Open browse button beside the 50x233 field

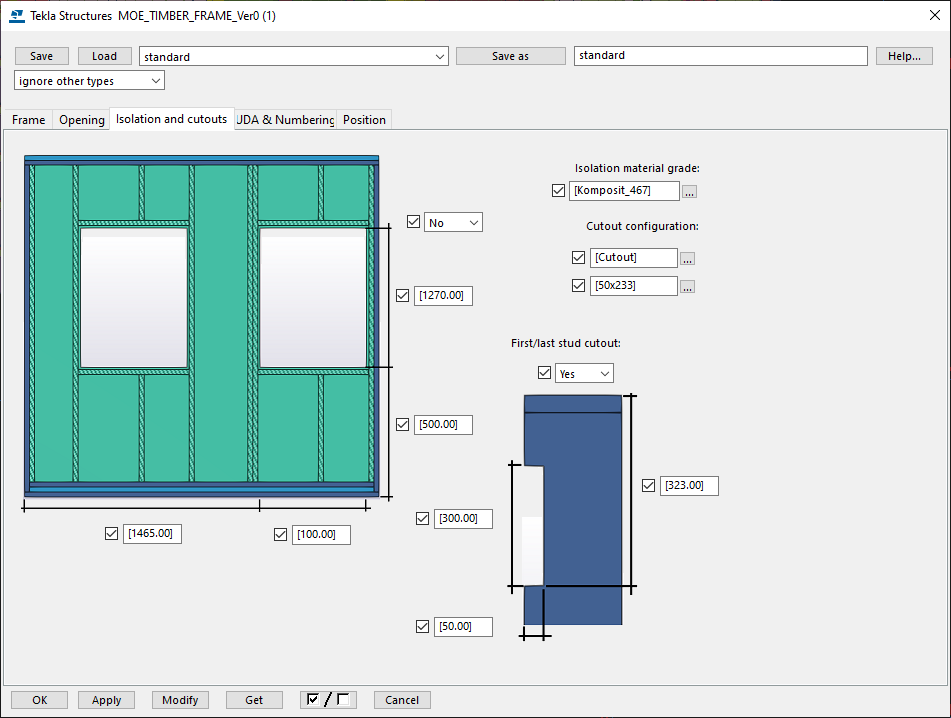(687, 287)
